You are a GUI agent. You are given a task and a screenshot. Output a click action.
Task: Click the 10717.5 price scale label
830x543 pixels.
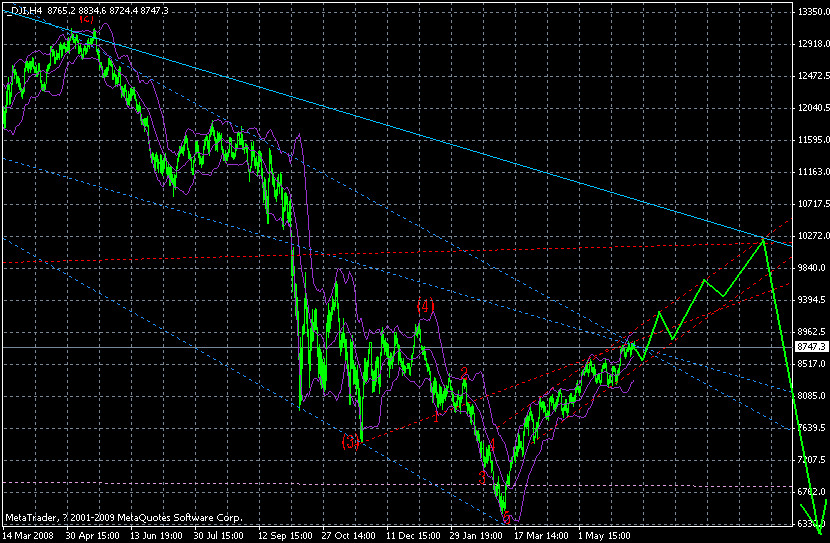[813, 204]
